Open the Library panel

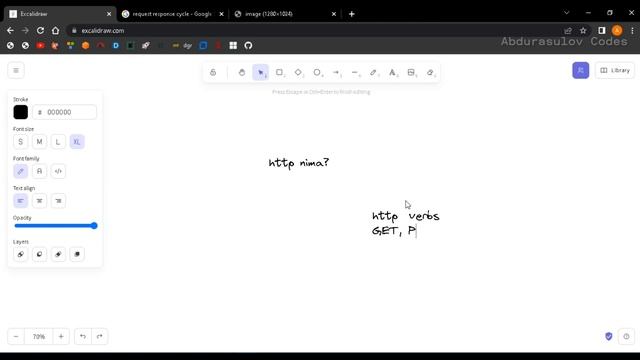pos(615,70)
